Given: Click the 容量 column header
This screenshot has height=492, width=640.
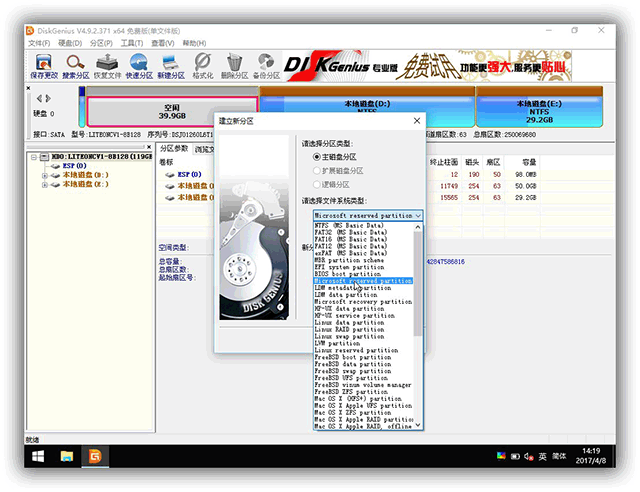Looking at the screenshot, I should [x=529, y=163].
